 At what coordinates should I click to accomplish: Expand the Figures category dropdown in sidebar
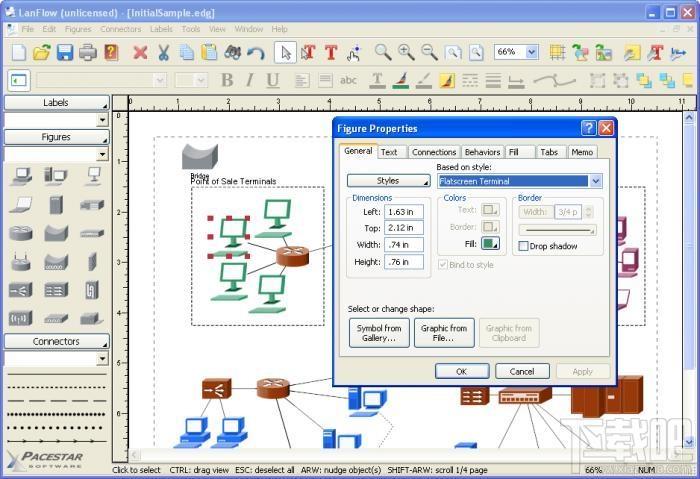[x=102, y=154]
